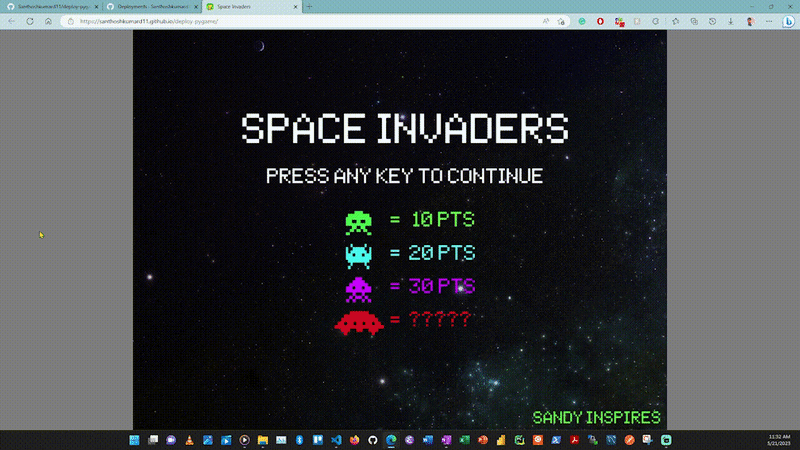Open Trello from the taskbar

pos(318,440)
